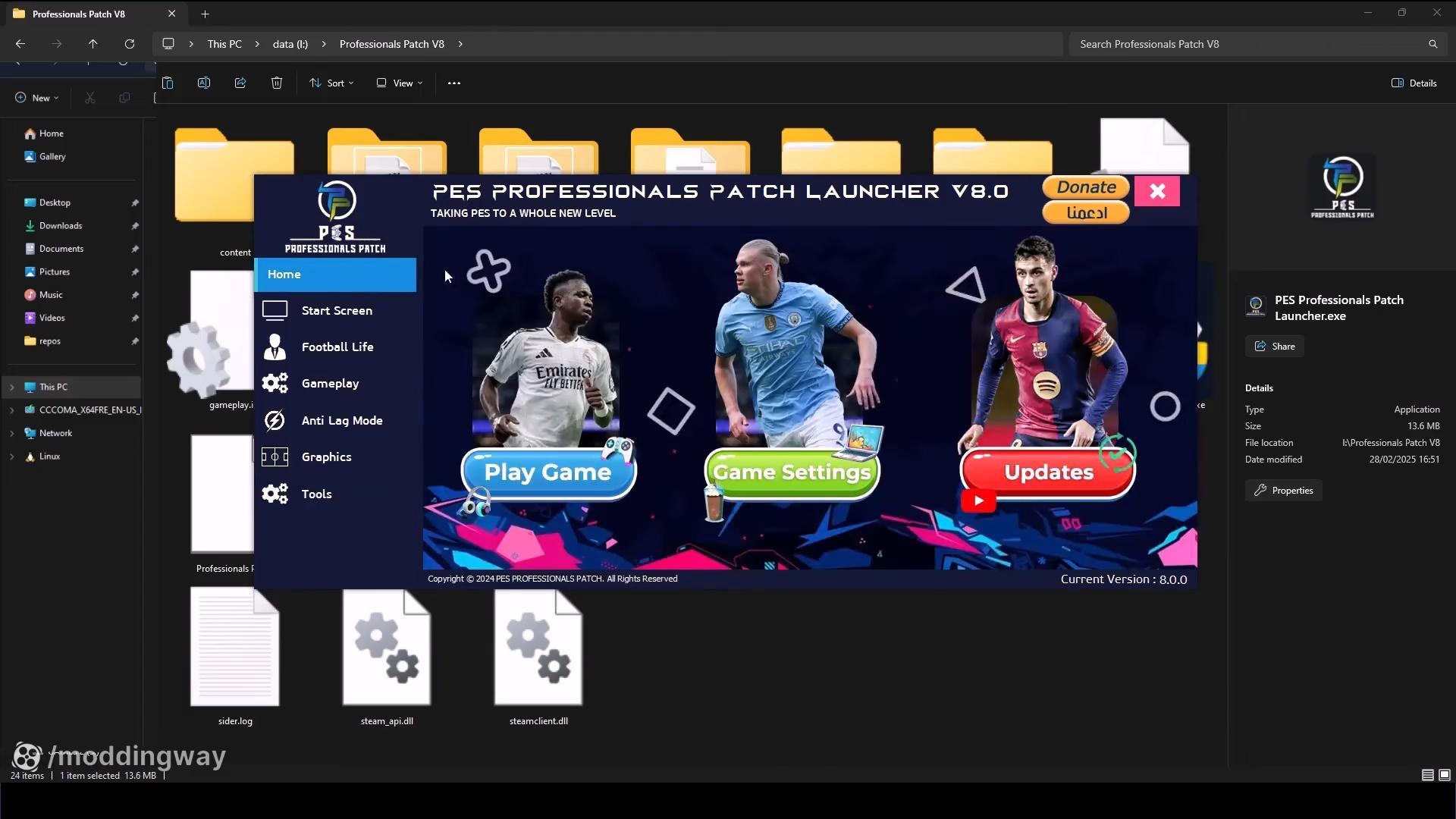1456x819 pixels.
Task: Click the PC icon in address bar
Action: point(168,44)
